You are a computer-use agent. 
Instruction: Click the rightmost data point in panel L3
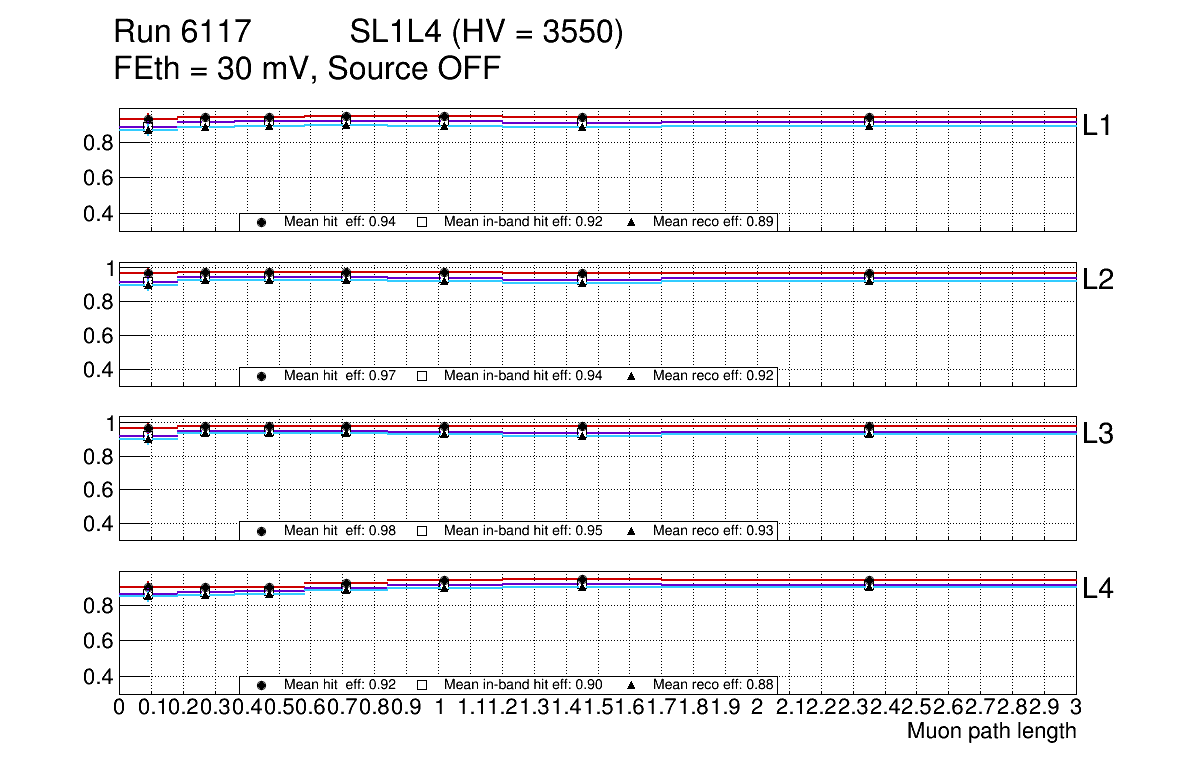[x=869, y=430]
